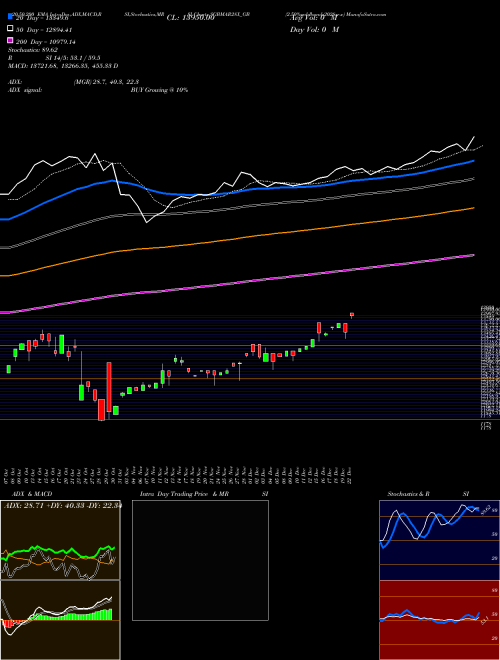Open the red RSI chart panel
This screenshot has width=500, height=660.
pos(439,620)
